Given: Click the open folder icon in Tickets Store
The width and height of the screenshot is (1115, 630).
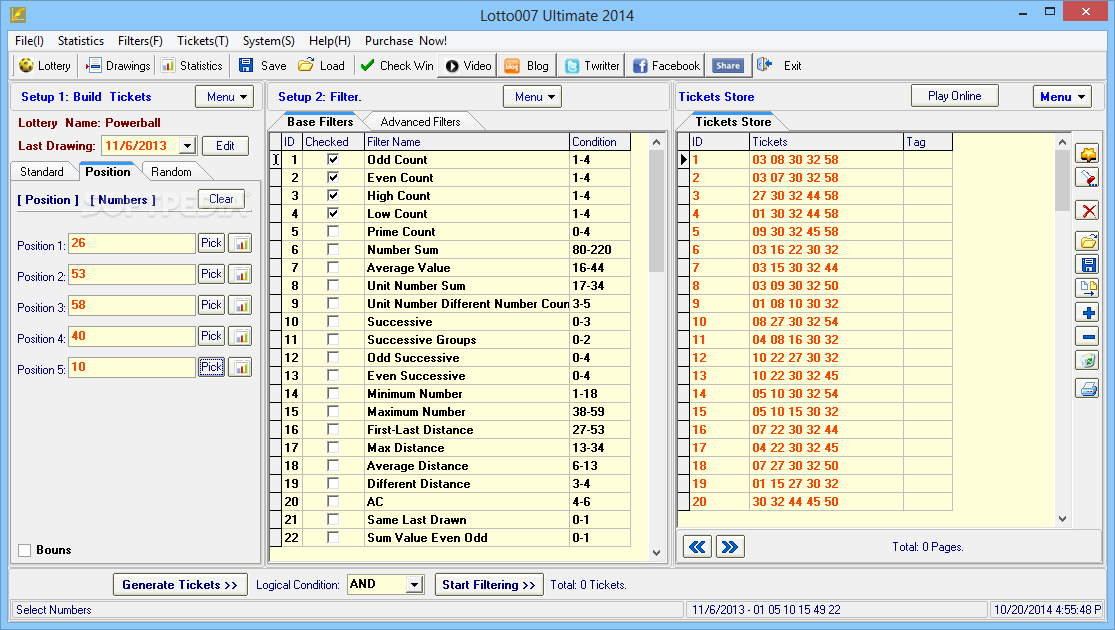Looking at the screenshot, I should tap(1088, 242).
